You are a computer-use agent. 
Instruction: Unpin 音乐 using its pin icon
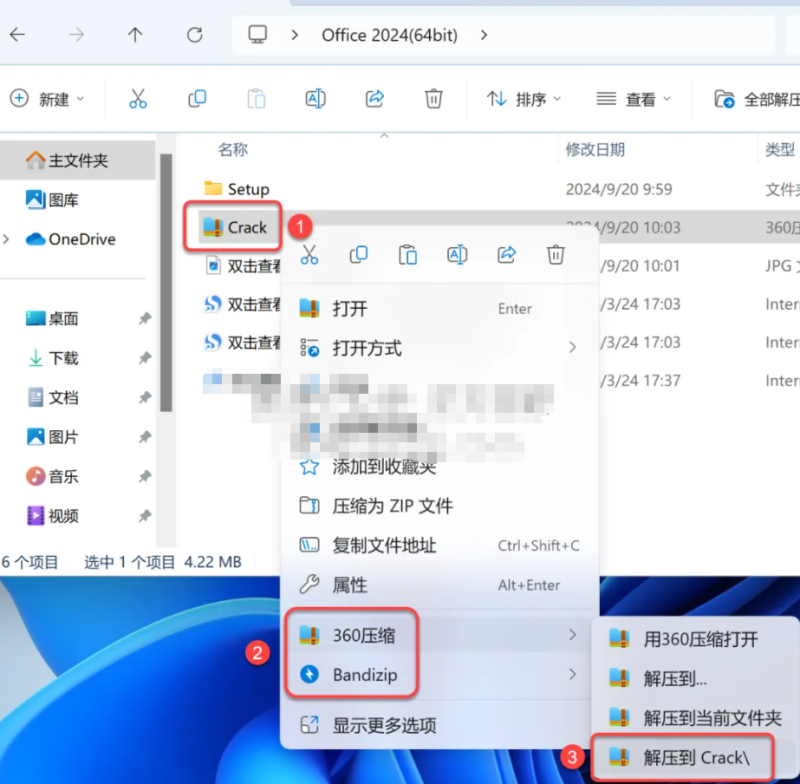click(145, 476)
